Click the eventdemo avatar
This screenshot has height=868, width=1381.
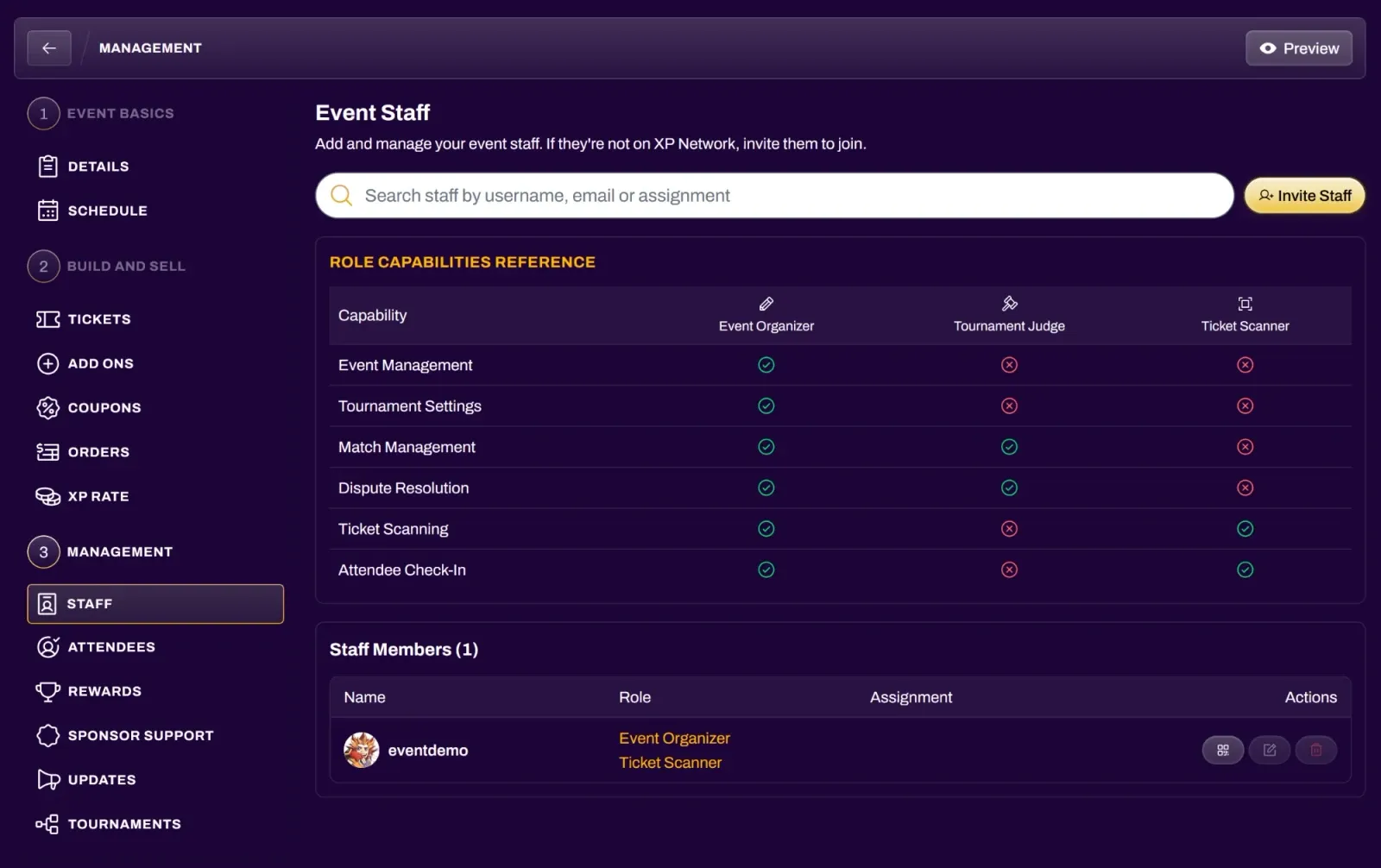362,751
